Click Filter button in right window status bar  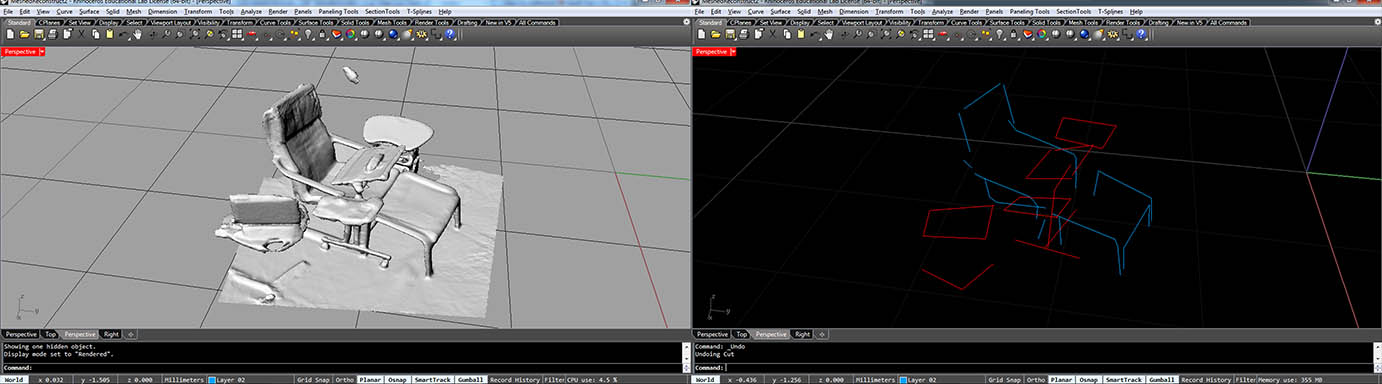point(1245,379)
